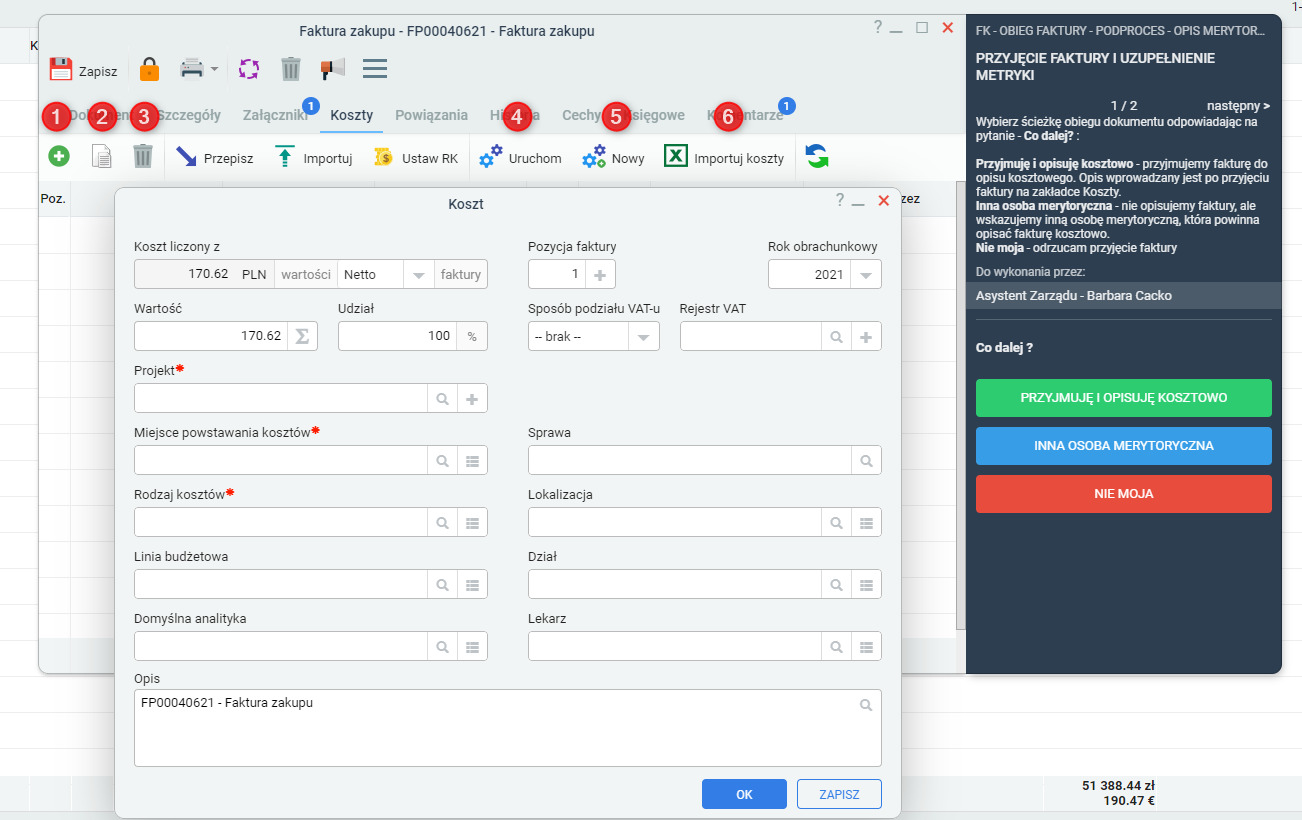Click the orange padlock icon in the toolbar
Image resolution: width=1302 pixels, height=820 pixels.
(x=149, y=69)
